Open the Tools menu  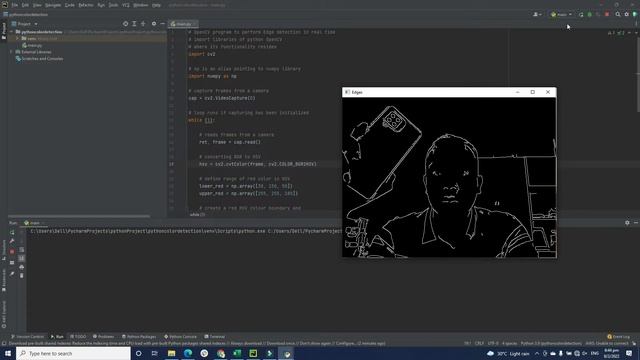113,5
